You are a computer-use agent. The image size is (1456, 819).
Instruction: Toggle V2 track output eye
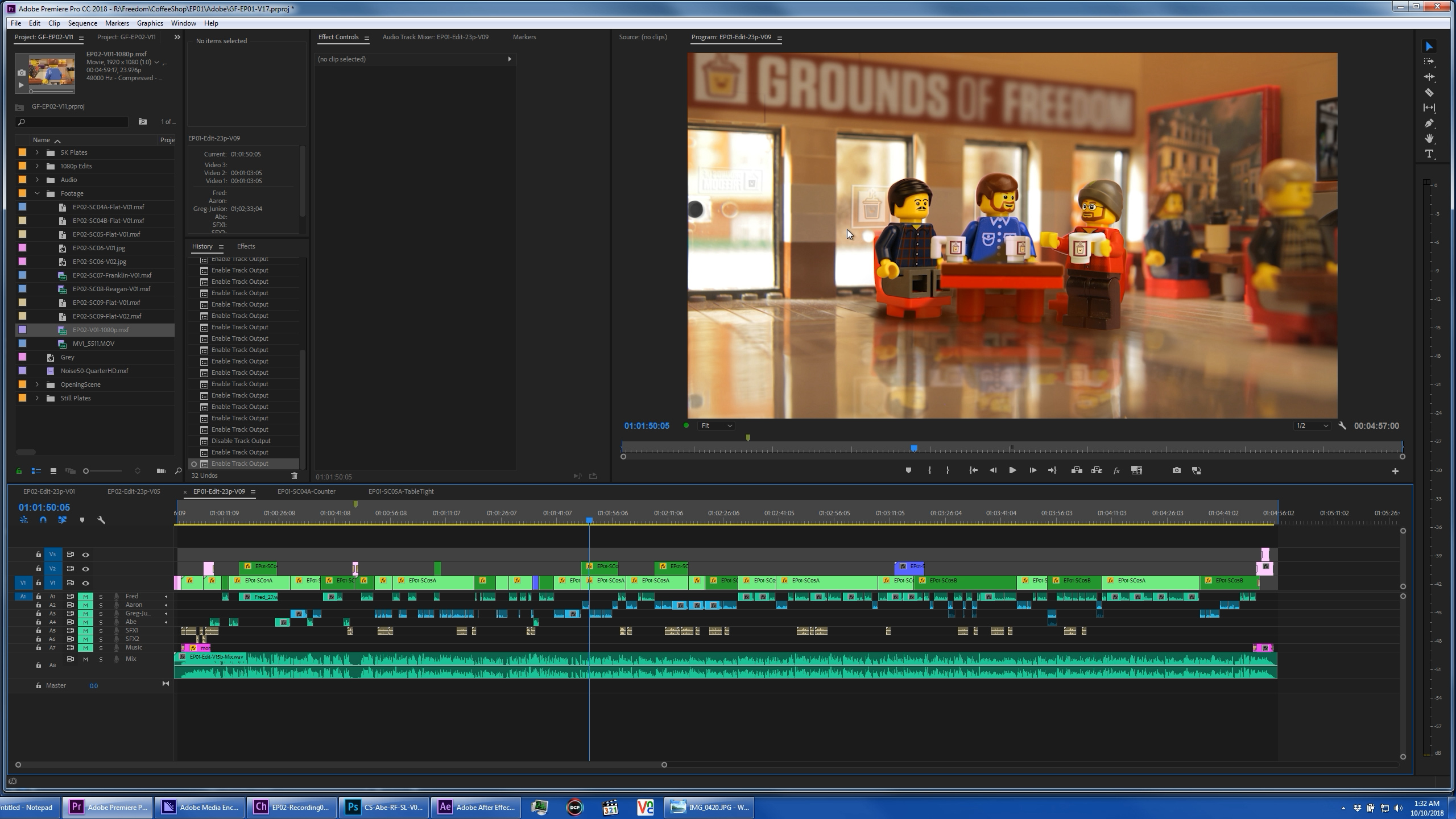[85, 569]
